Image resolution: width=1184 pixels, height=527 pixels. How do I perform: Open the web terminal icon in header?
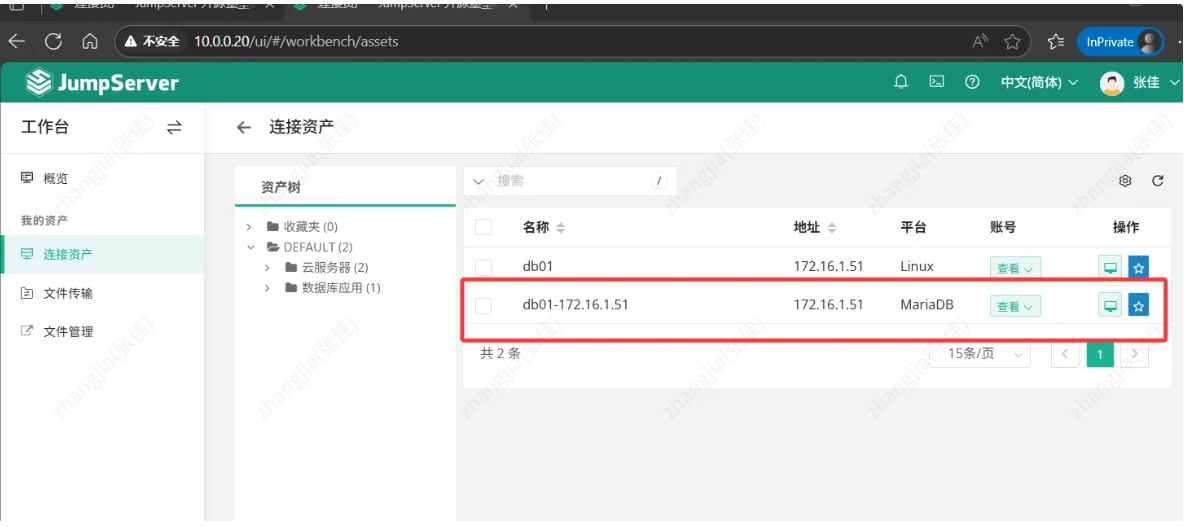point(936,82)
